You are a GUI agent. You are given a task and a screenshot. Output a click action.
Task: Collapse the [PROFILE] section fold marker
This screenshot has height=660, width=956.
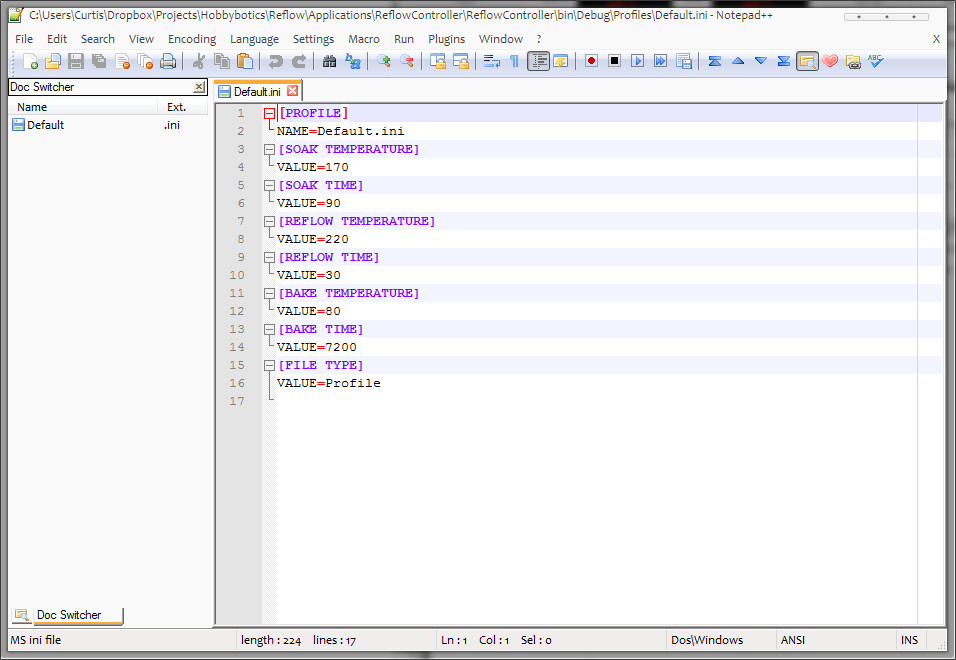coord(269,113)
